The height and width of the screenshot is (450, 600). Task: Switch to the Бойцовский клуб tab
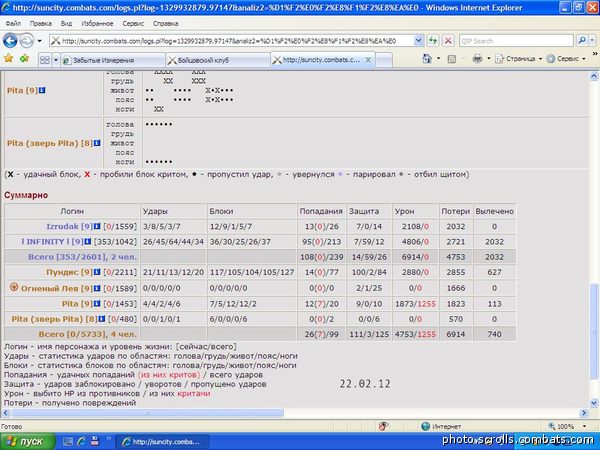coord(217,60)
